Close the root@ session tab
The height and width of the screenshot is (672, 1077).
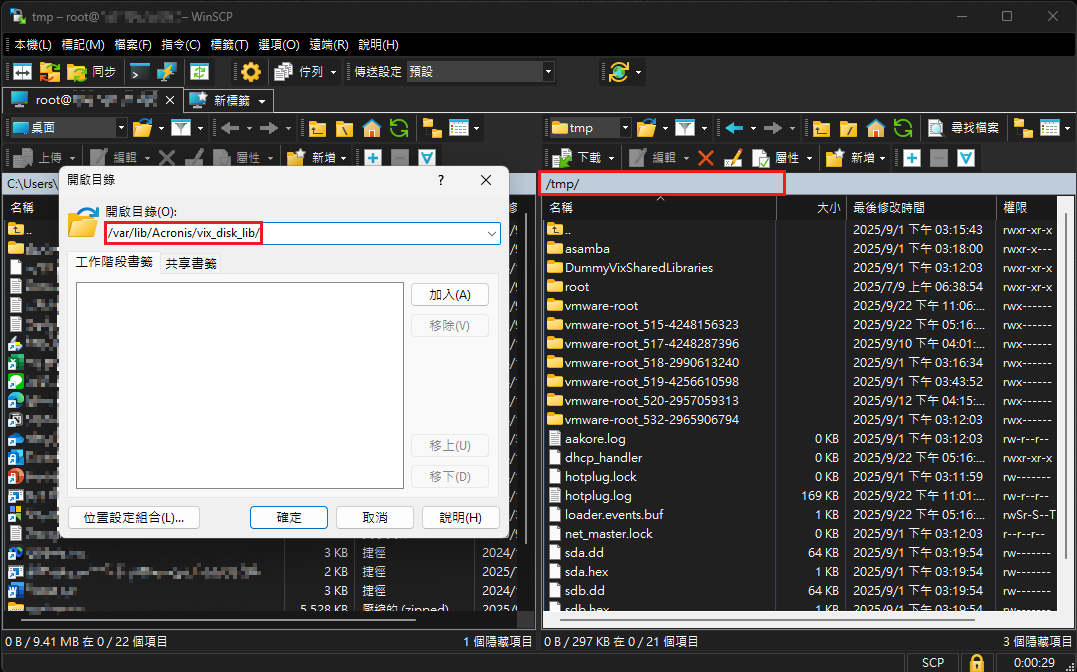coord(170,100)
